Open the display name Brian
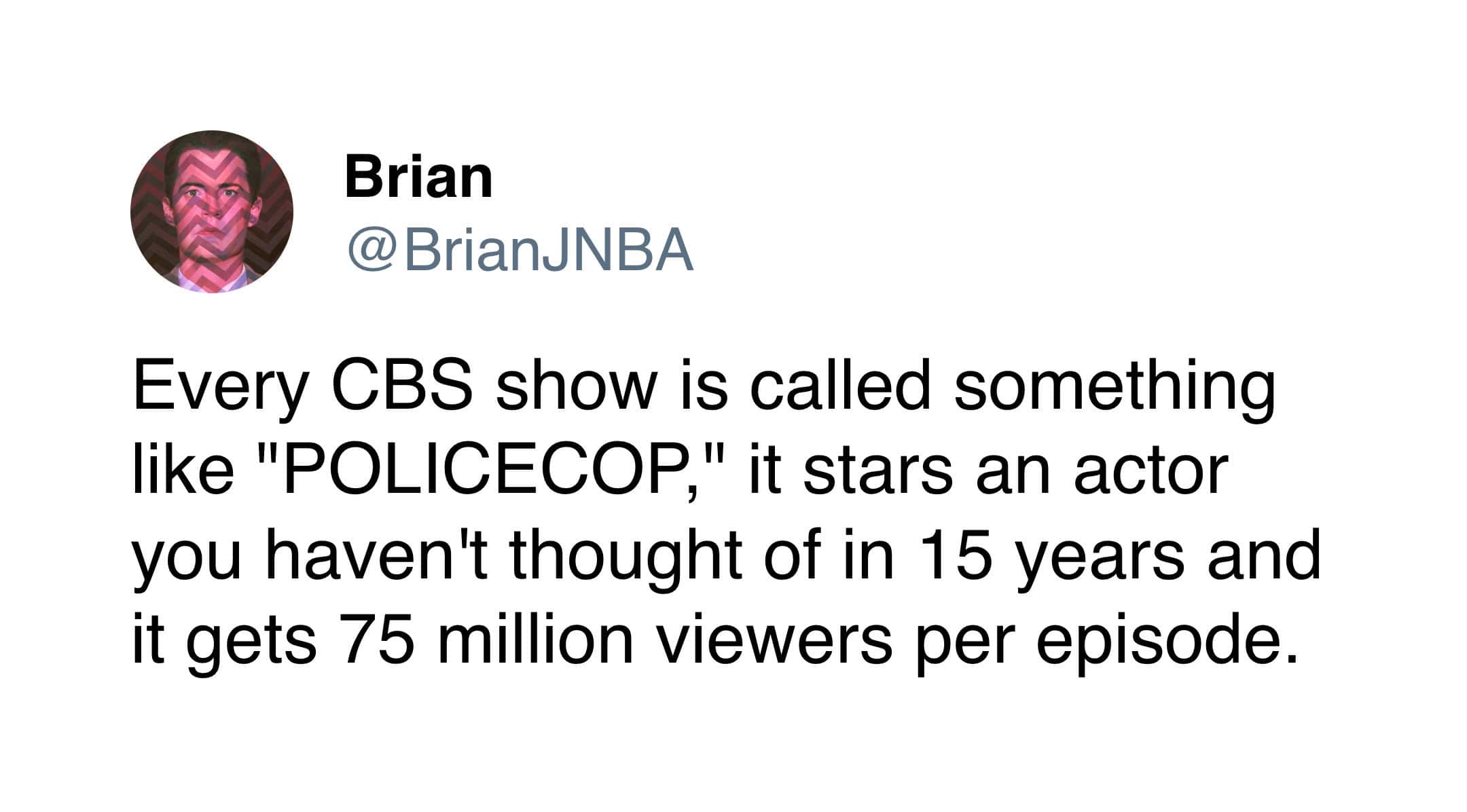1467x812 pixels. point(418,178)
